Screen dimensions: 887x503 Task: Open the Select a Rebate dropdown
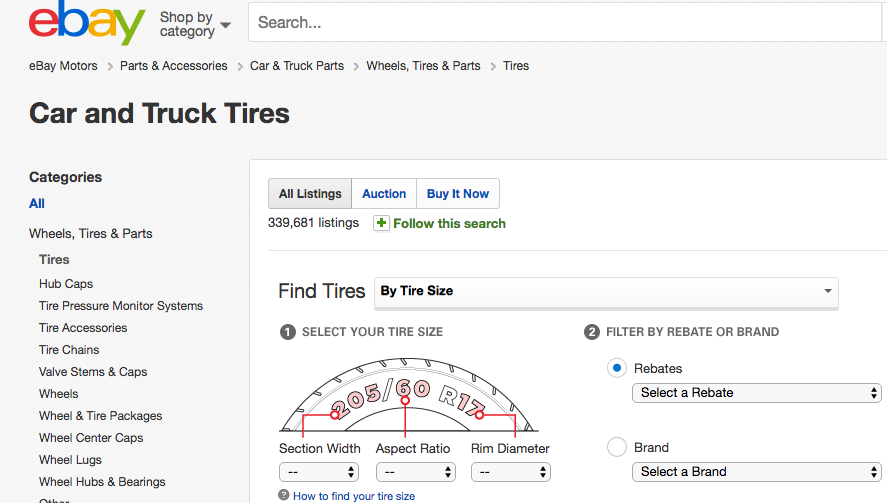click(x=756, y=393)
